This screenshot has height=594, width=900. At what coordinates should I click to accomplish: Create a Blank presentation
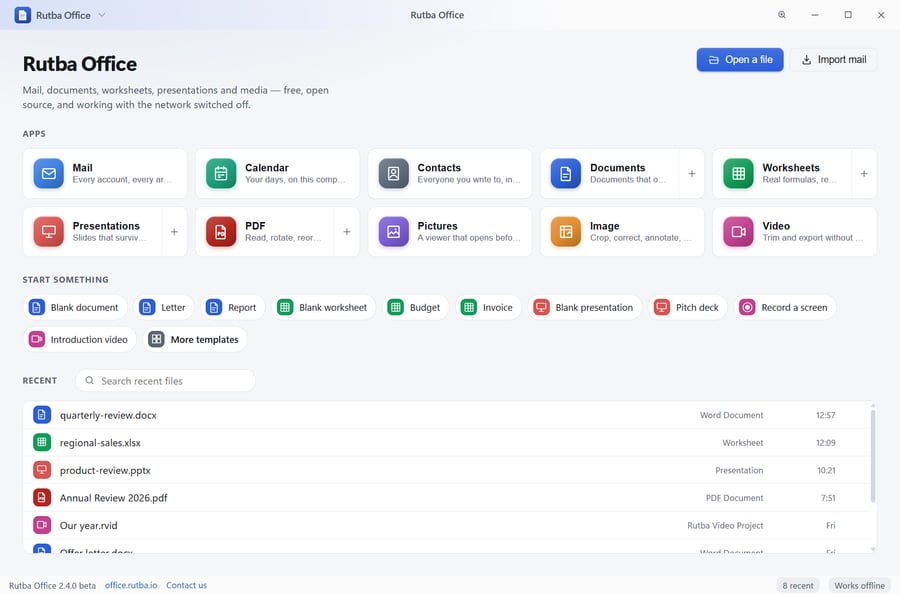[584, 308]
